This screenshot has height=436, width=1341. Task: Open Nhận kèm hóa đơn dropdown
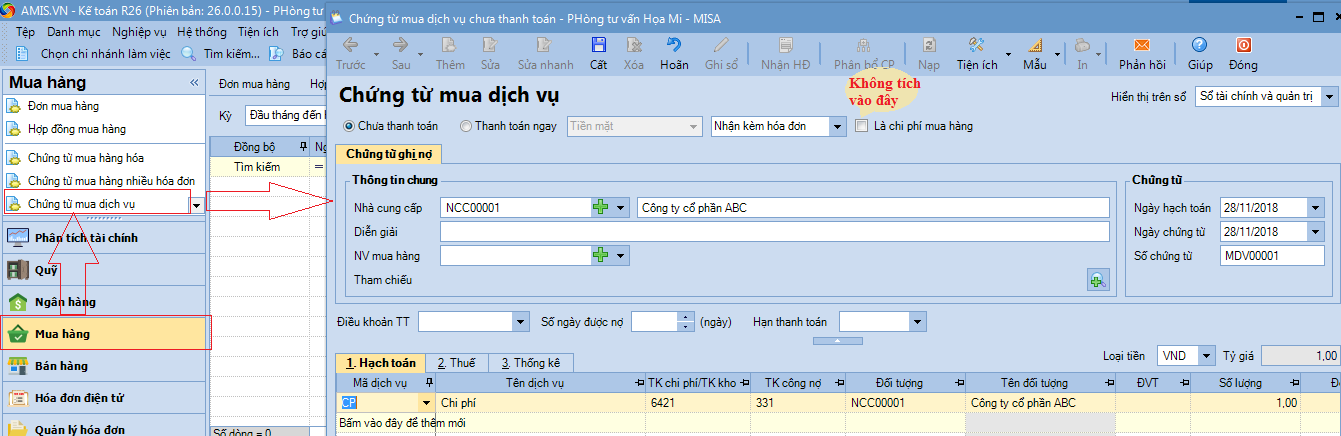837,126
